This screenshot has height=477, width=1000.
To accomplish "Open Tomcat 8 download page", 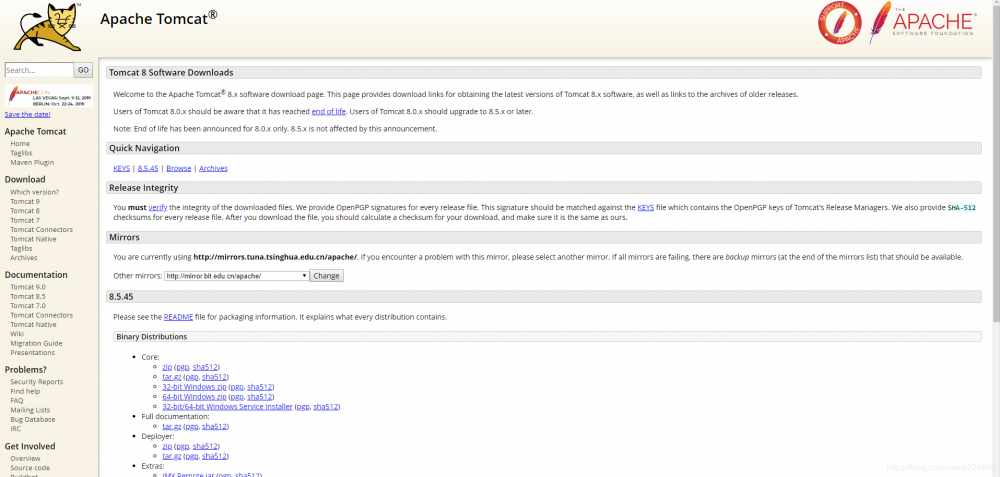I will (25, 210).
